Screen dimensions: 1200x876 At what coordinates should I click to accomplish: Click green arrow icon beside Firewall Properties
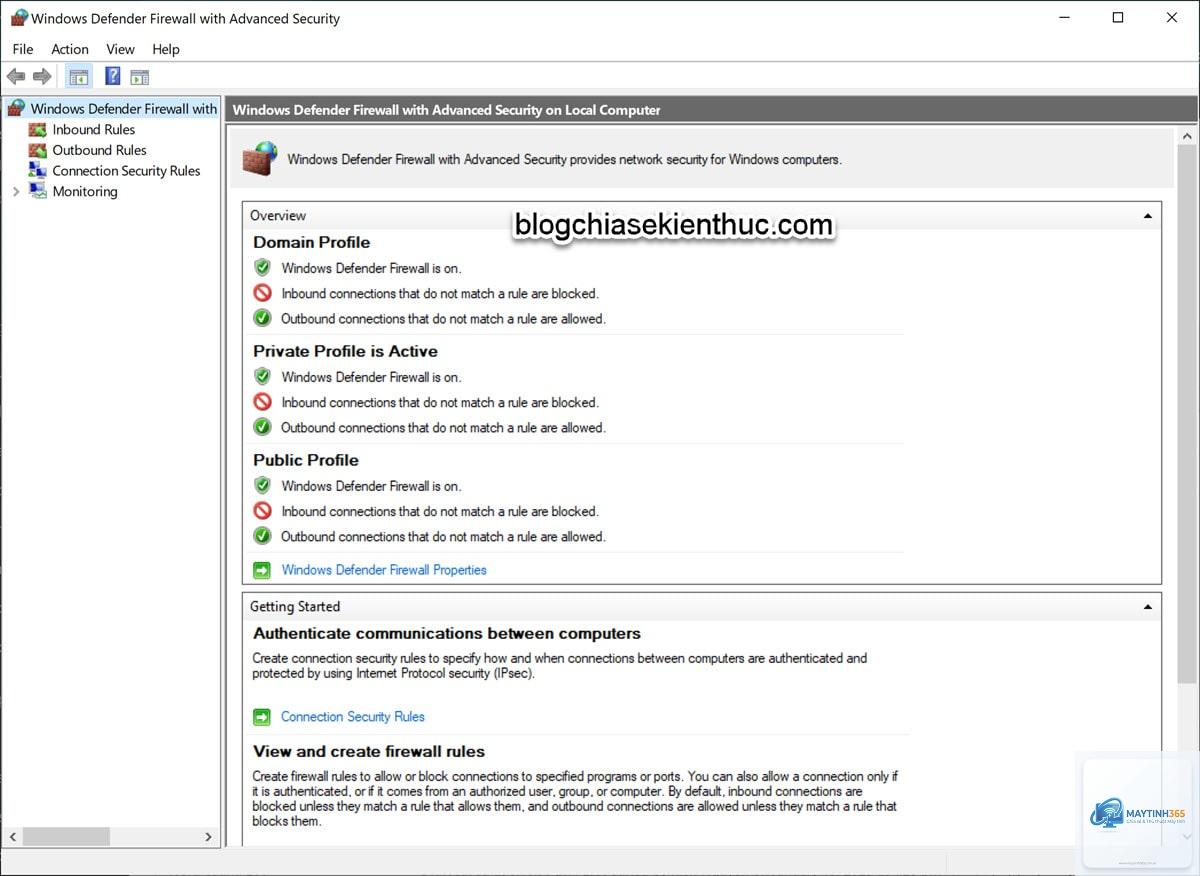tap(262, 570)
